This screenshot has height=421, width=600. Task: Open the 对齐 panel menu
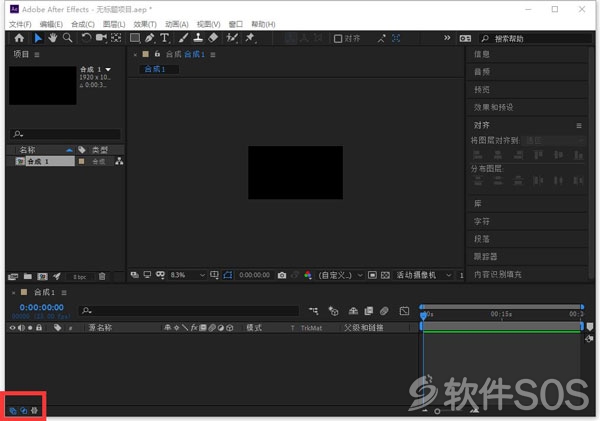point(579,125)
